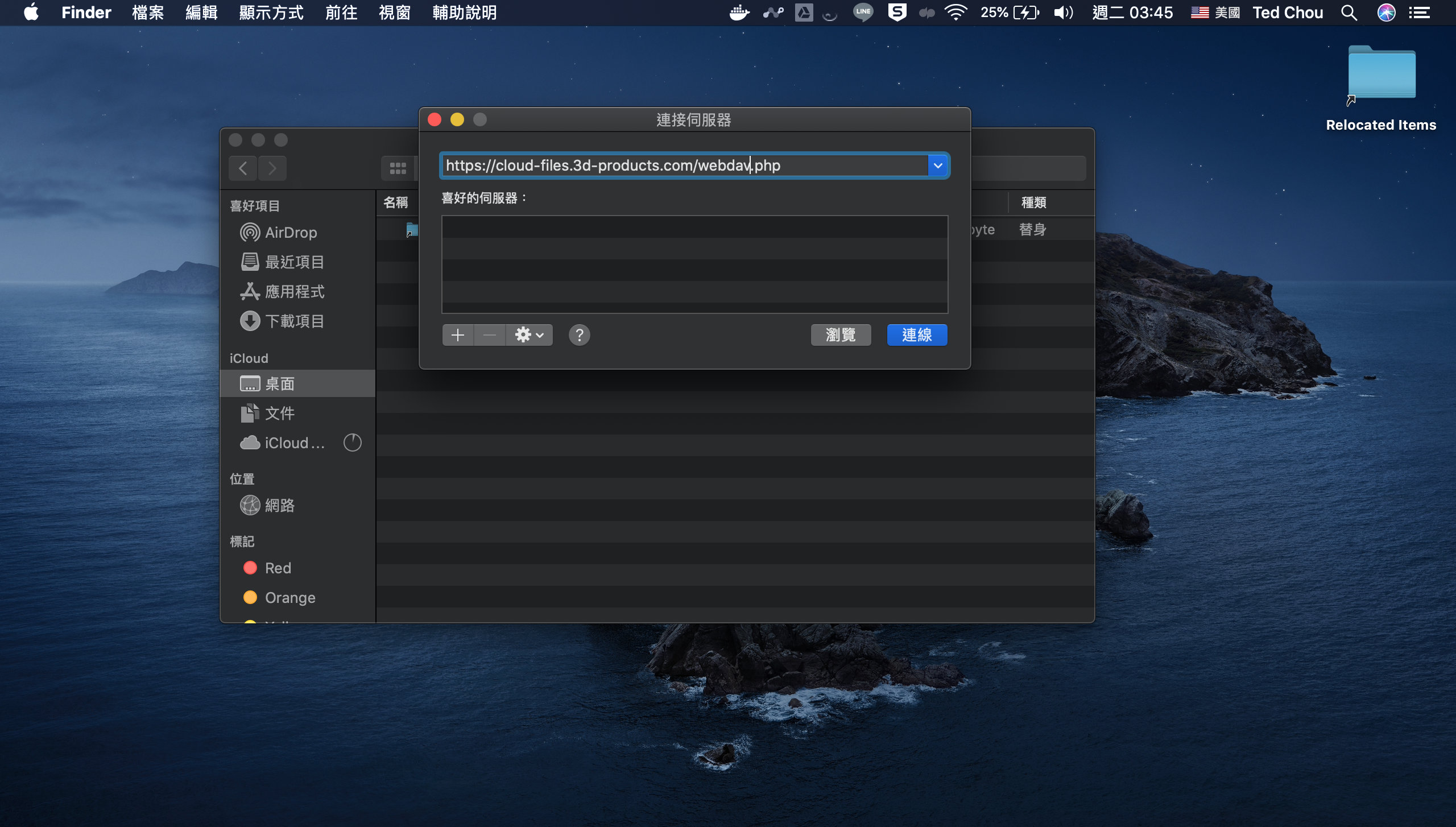The width and height of the screenshot is (1456, 827).
Task: Open 最近項目 in the sidebar
Action: coord(294,262)
